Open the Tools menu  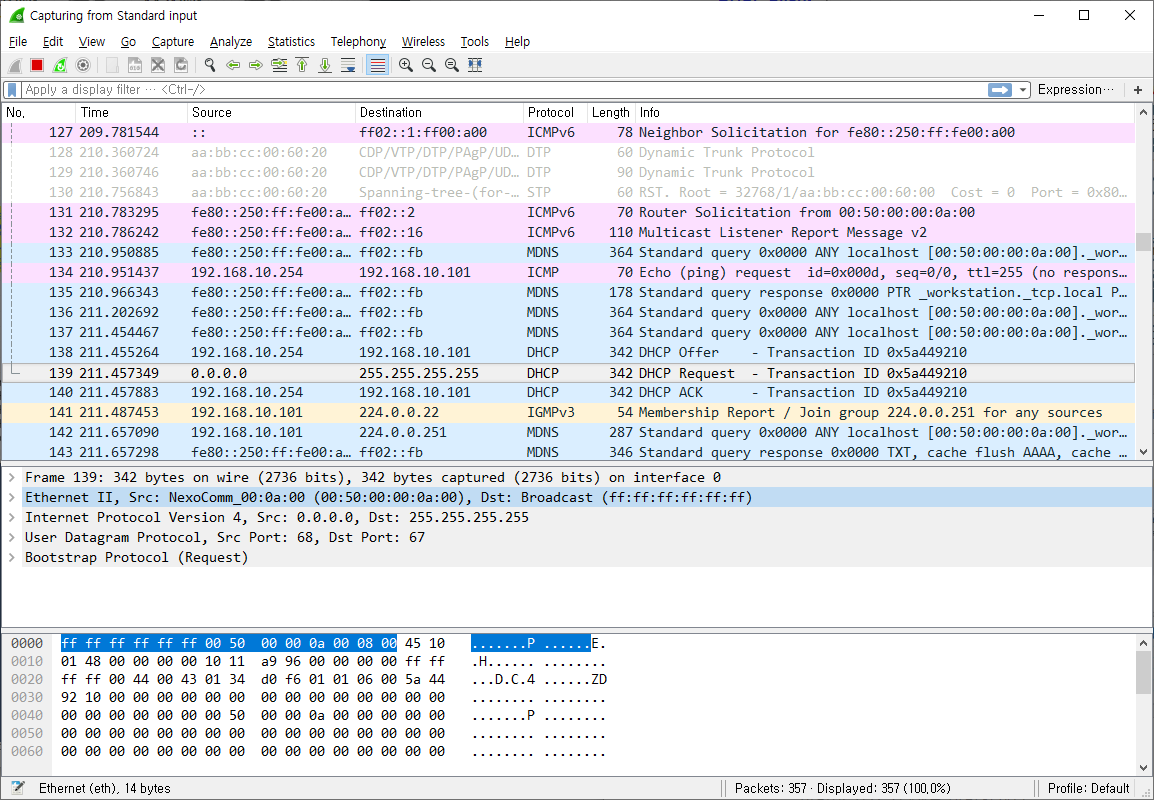[475, 42]
